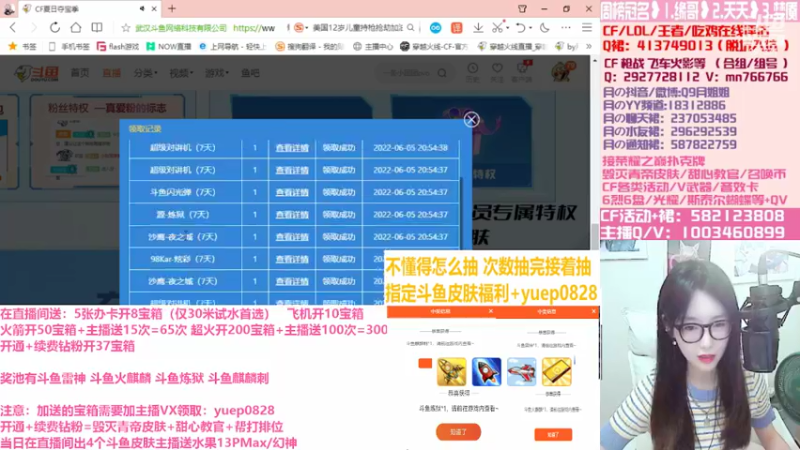This screenshot has width=800, height=450.
Task: Click the rectangular 知道了 button
Action: pyautogui.click(x=553, y=434)
